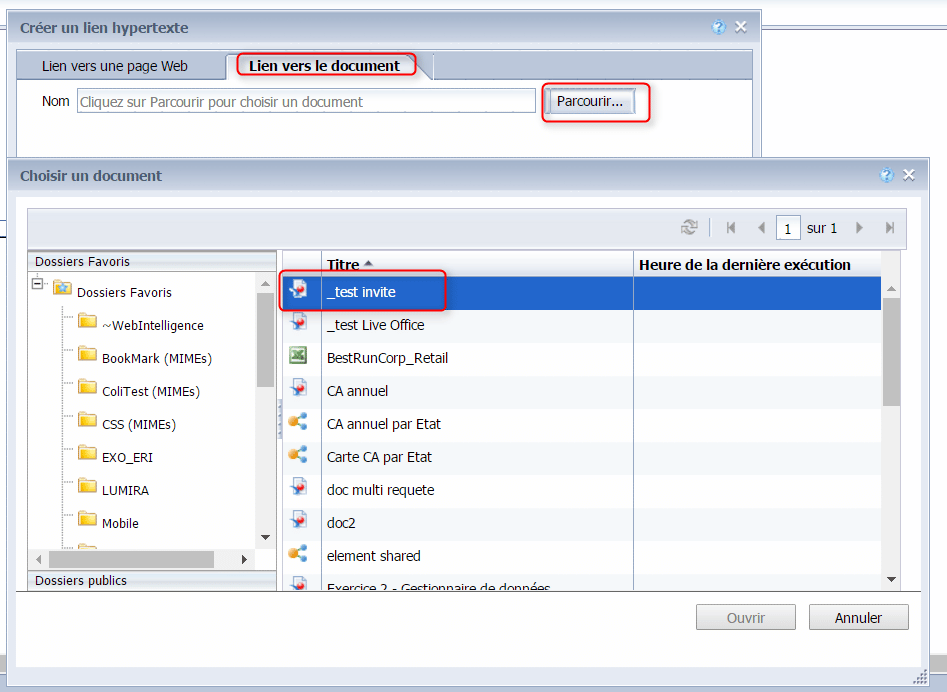Click the page number field showing 1
Screen dimensions: 947x692
[x=788, y=228]
